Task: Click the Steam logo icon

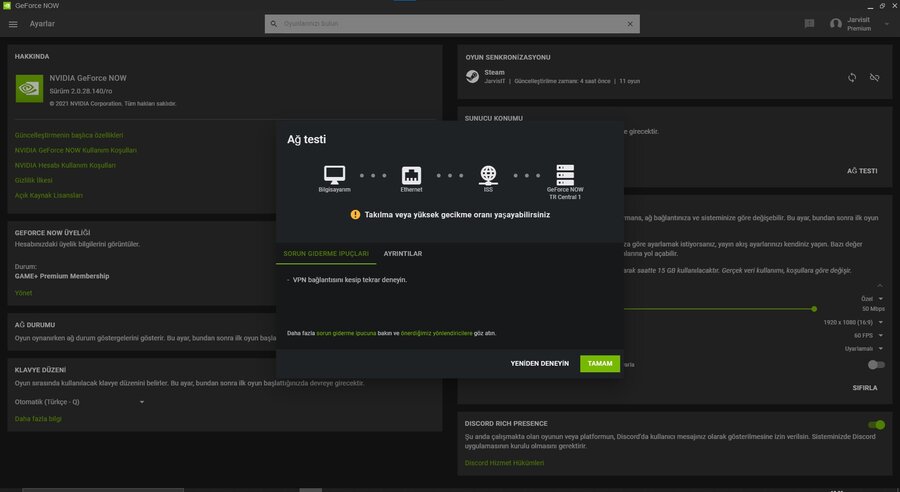Action: click(472, 76)
